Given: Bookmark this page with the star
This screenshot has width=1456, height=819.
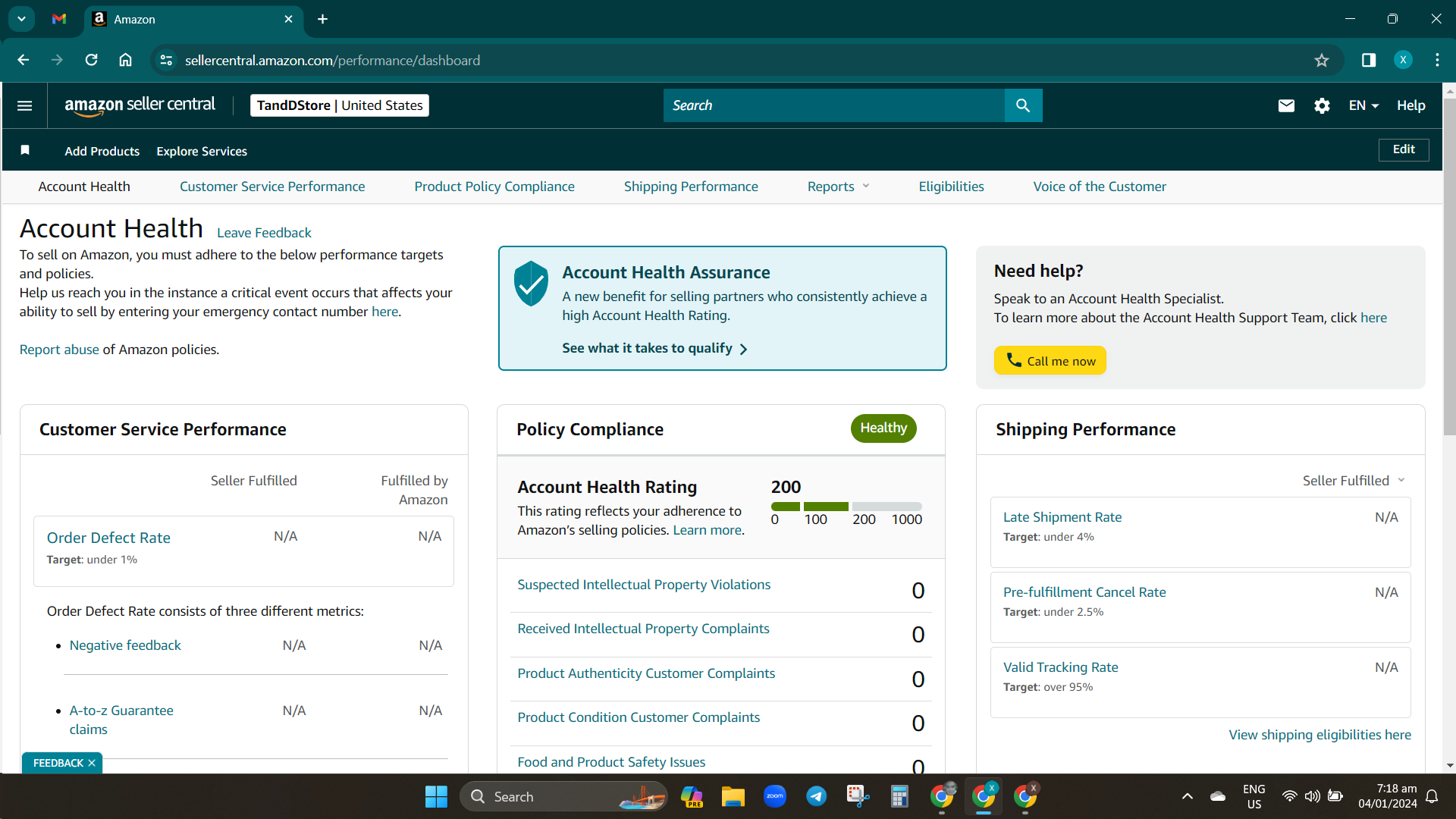Looking at the screenshot, I should [x=1322, y=60].
